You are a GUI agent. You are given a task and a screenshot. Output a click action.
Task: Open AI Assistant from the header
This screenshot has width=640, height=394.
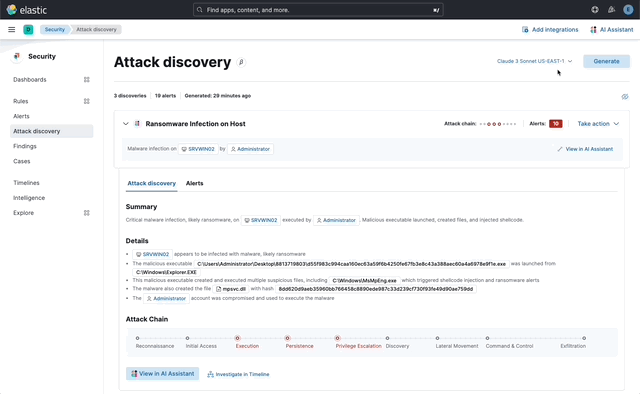[x=611, y=29]
